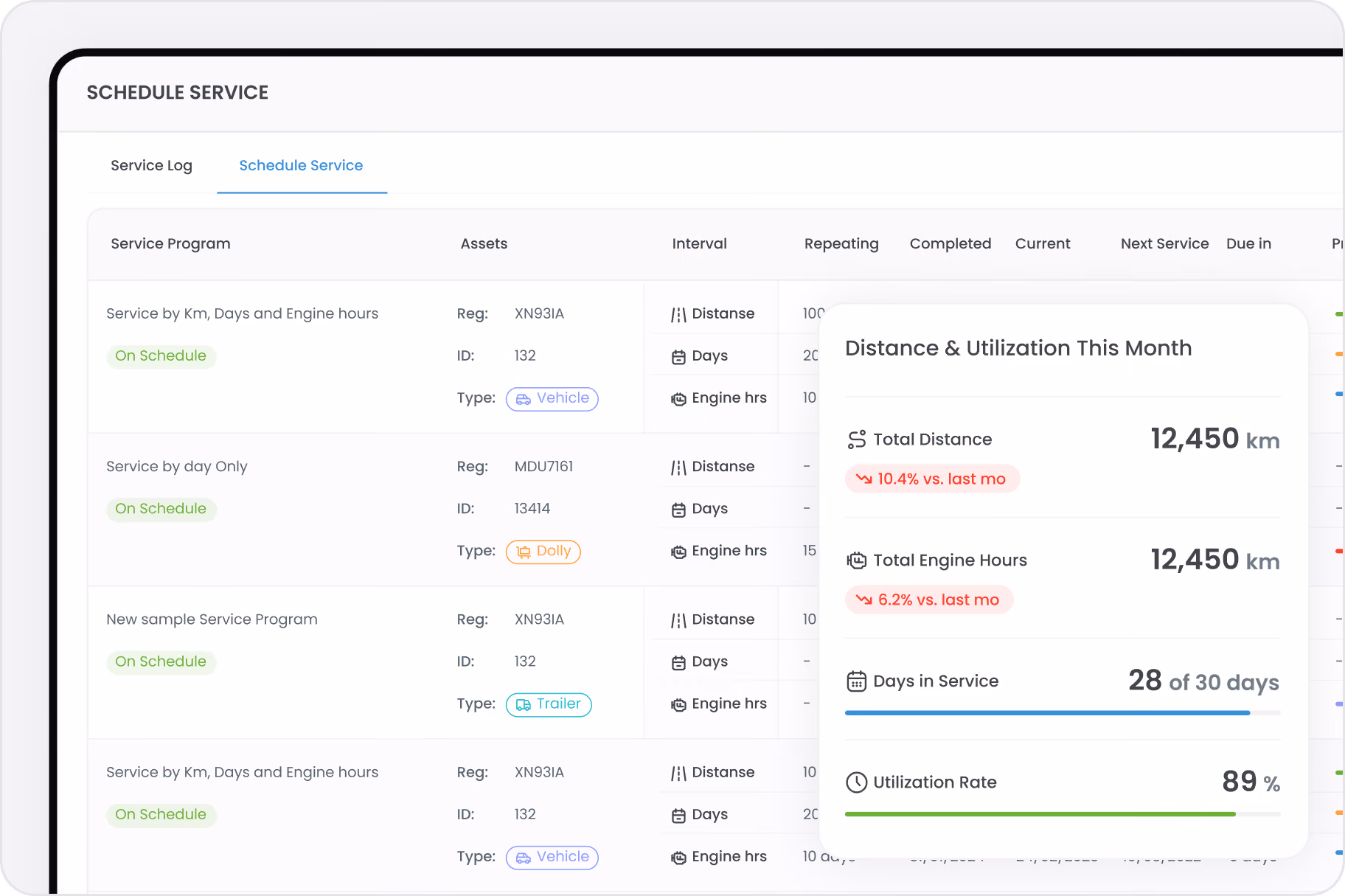Click Distanse road icon for MDU7161 row
This screenshot has height=896, width=1345.
pos(678,468)
